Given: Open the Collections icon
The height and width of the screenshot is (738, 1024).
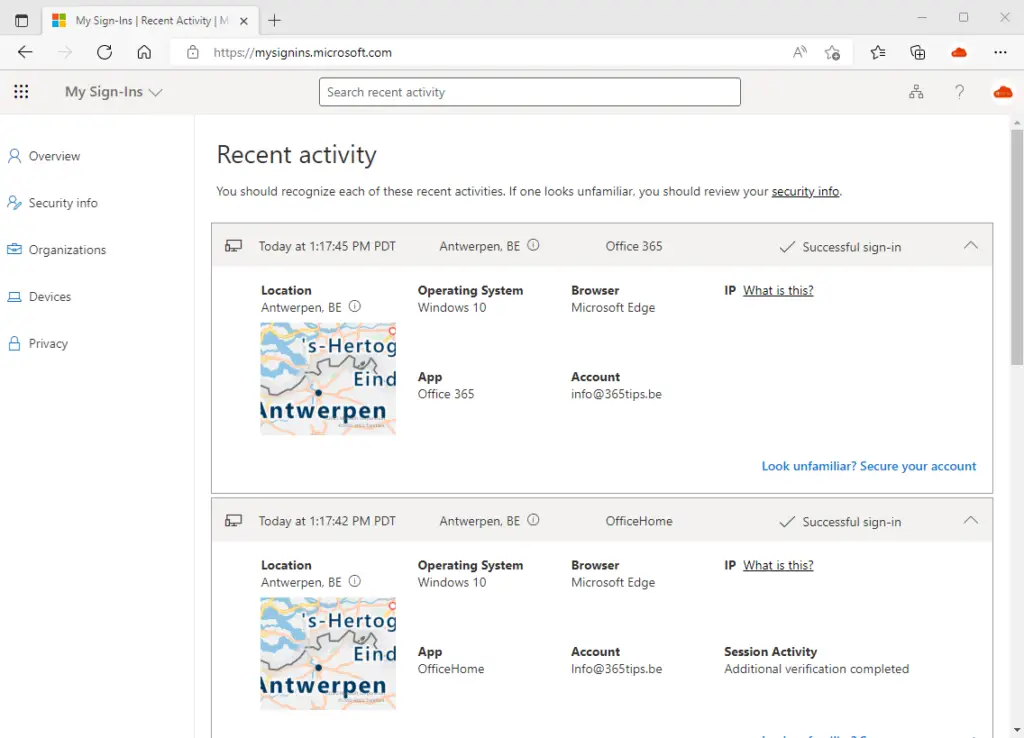Looking at the screenshot, I should (x=918, y=52).
